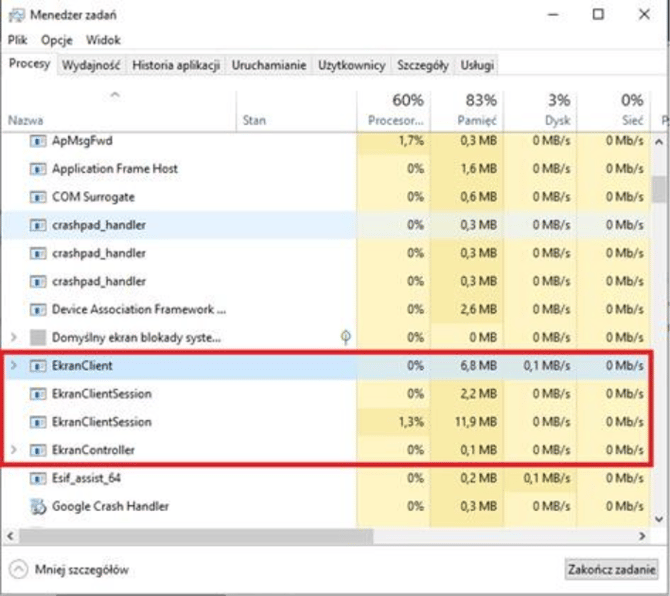Switch to the Usługi tab
670x596 pixels.
point(475,65)
